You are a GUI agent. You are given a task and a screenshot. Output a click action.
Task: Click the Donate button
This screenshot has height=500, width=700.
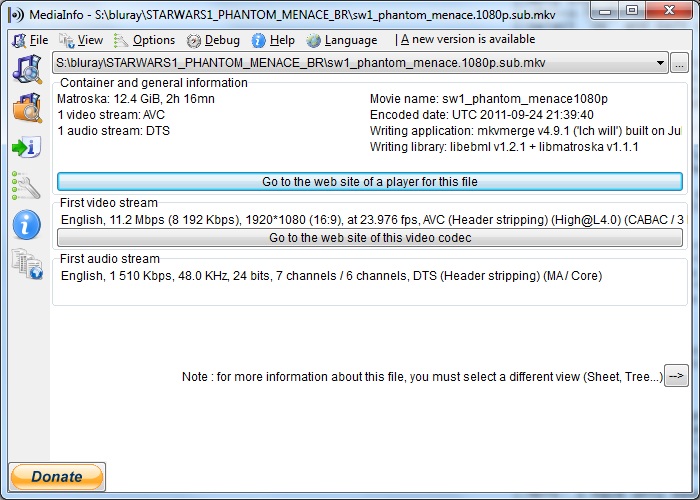[57, 477]
